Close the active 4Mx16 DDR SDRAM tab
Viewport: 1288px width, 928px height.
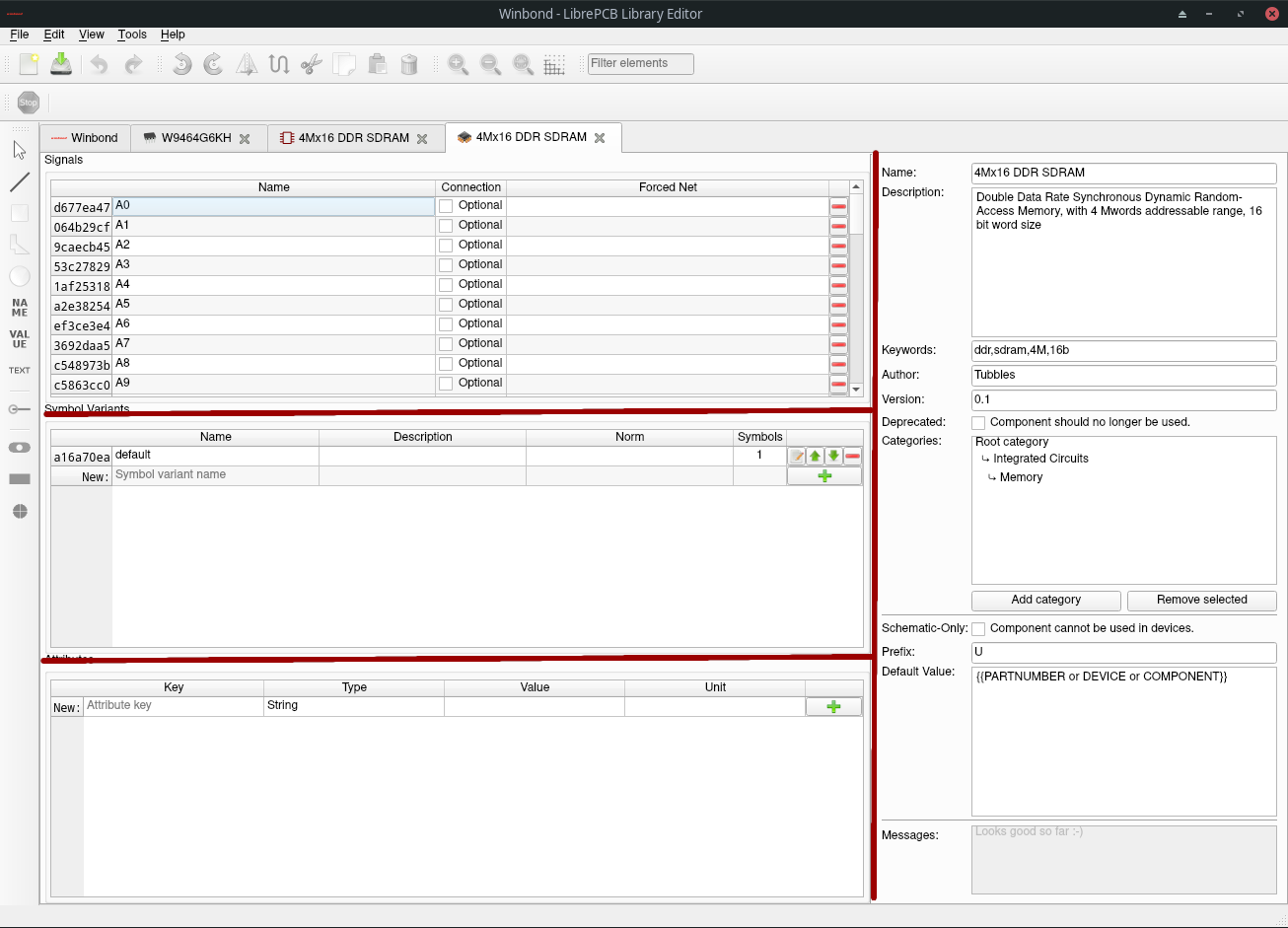(x=600, y=138)
